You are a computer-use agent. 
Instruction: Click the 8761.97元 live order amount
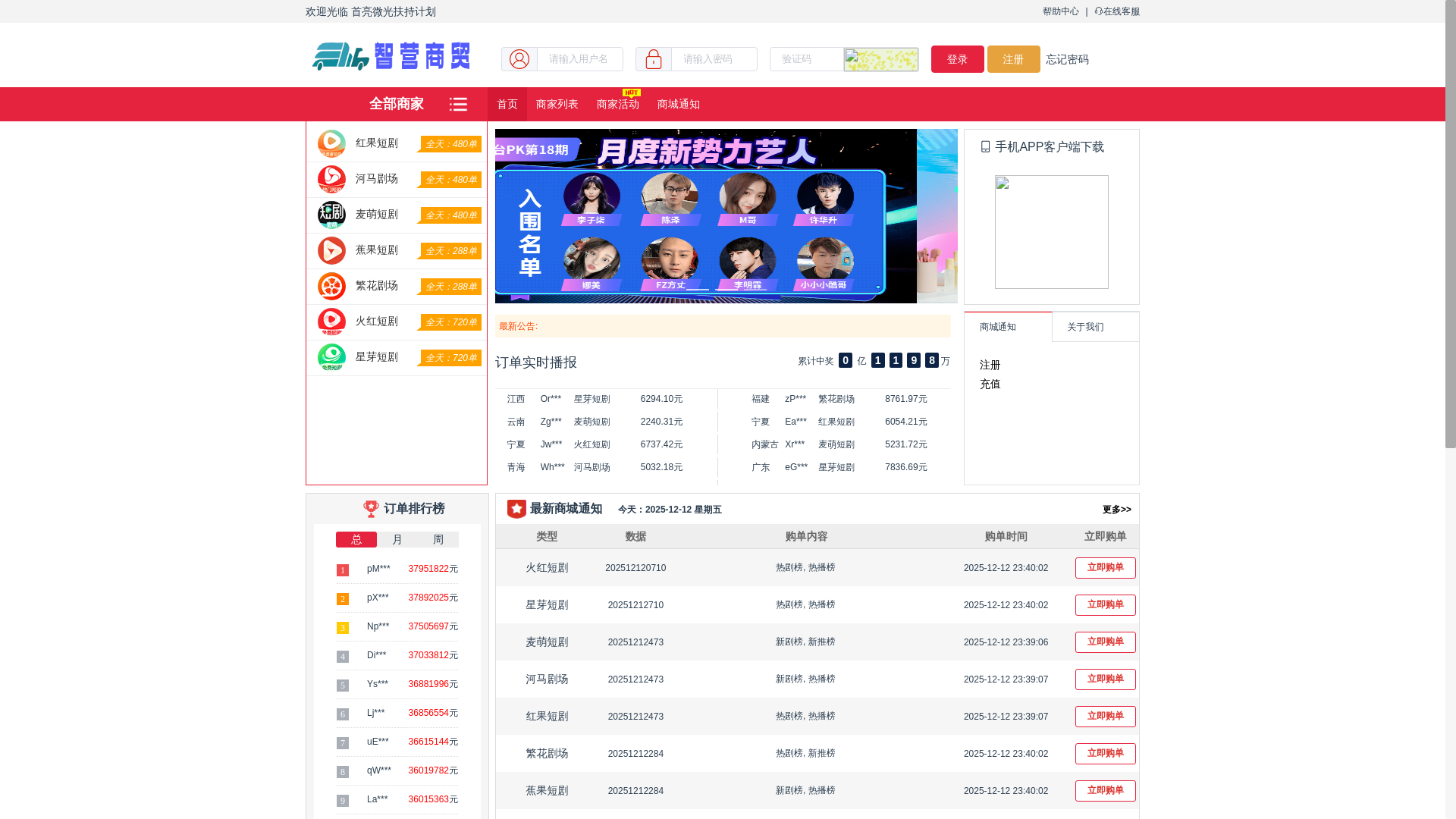(x=906, y=399)
